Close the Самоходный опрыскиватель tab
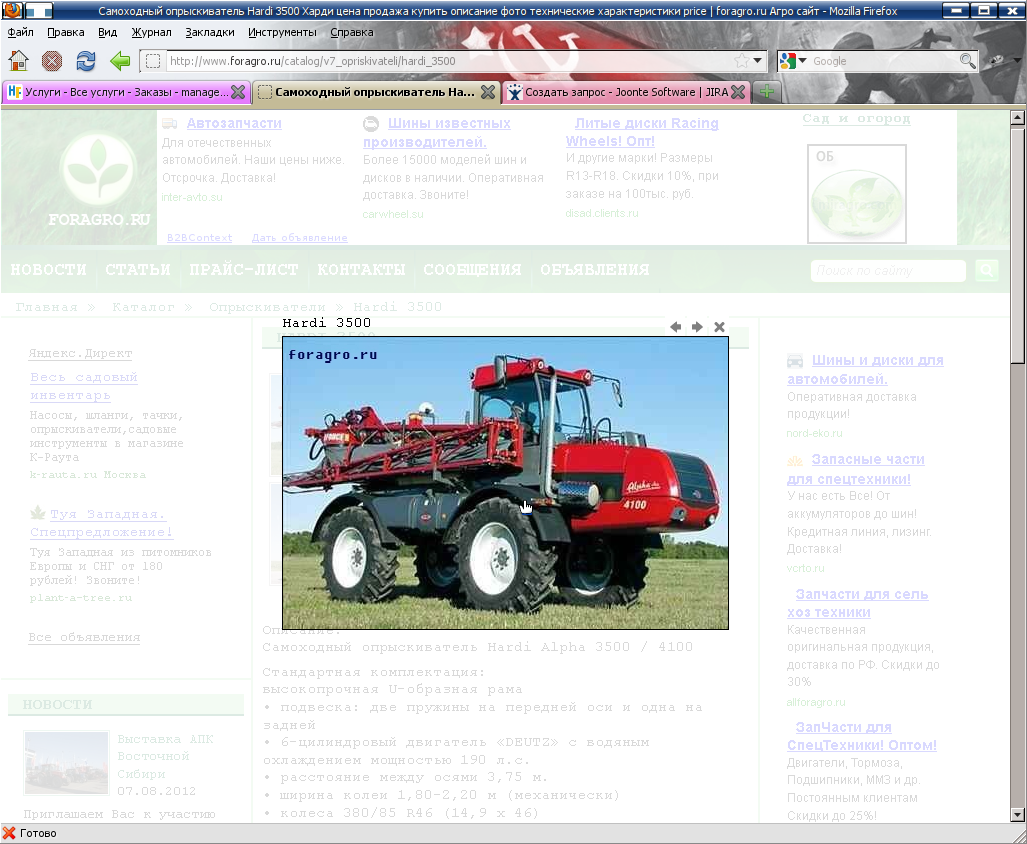Image resolution: width=1027 pixels, height=844 pixels. point(488,92)
